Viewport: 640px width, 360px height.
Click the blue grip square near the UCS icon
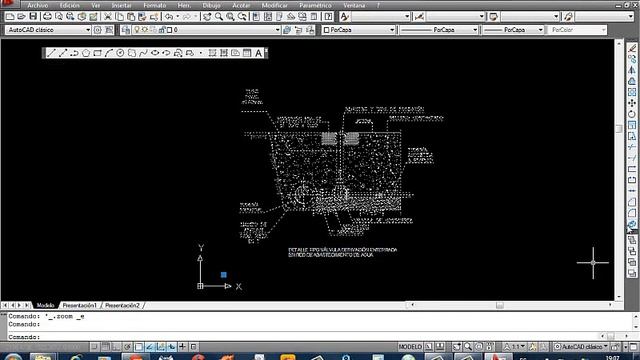pos(224,275)
